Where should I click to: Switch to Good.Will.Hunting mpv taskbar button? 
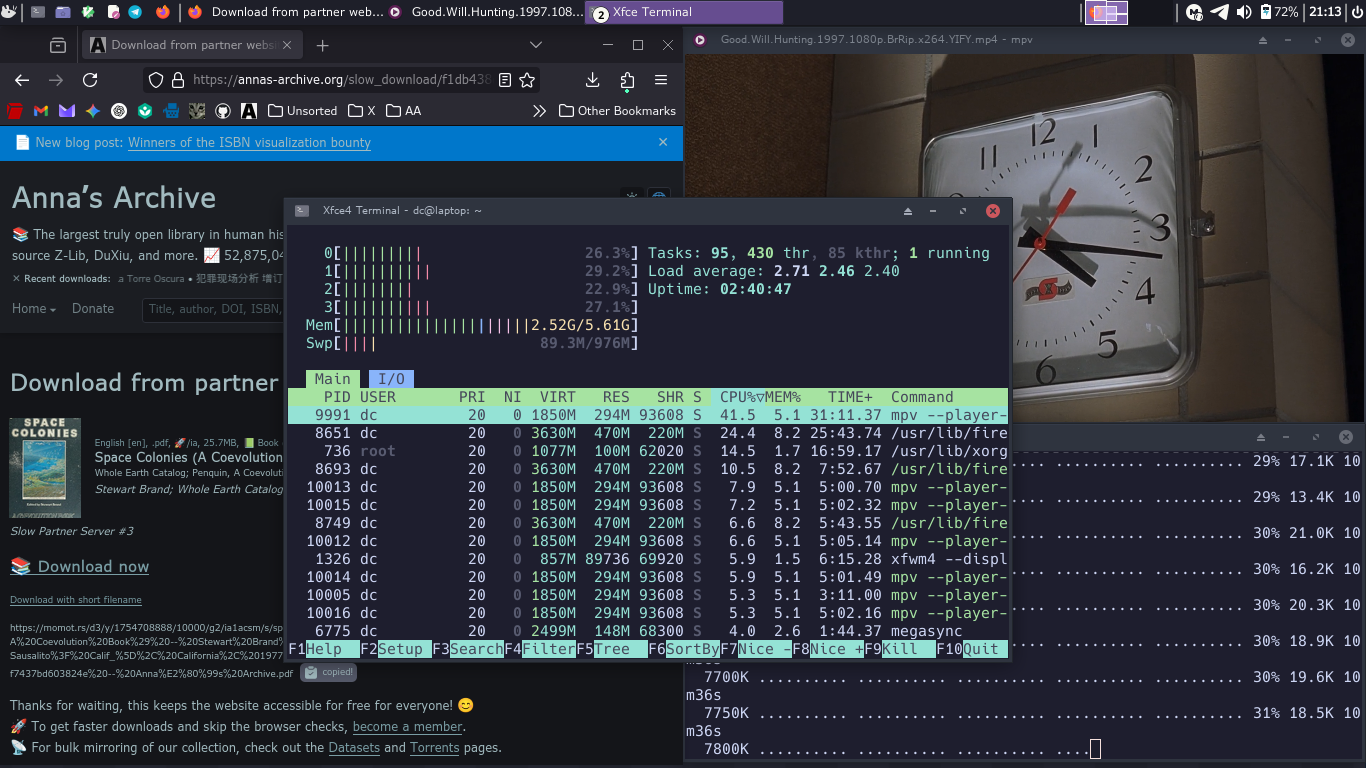(484, 12)
